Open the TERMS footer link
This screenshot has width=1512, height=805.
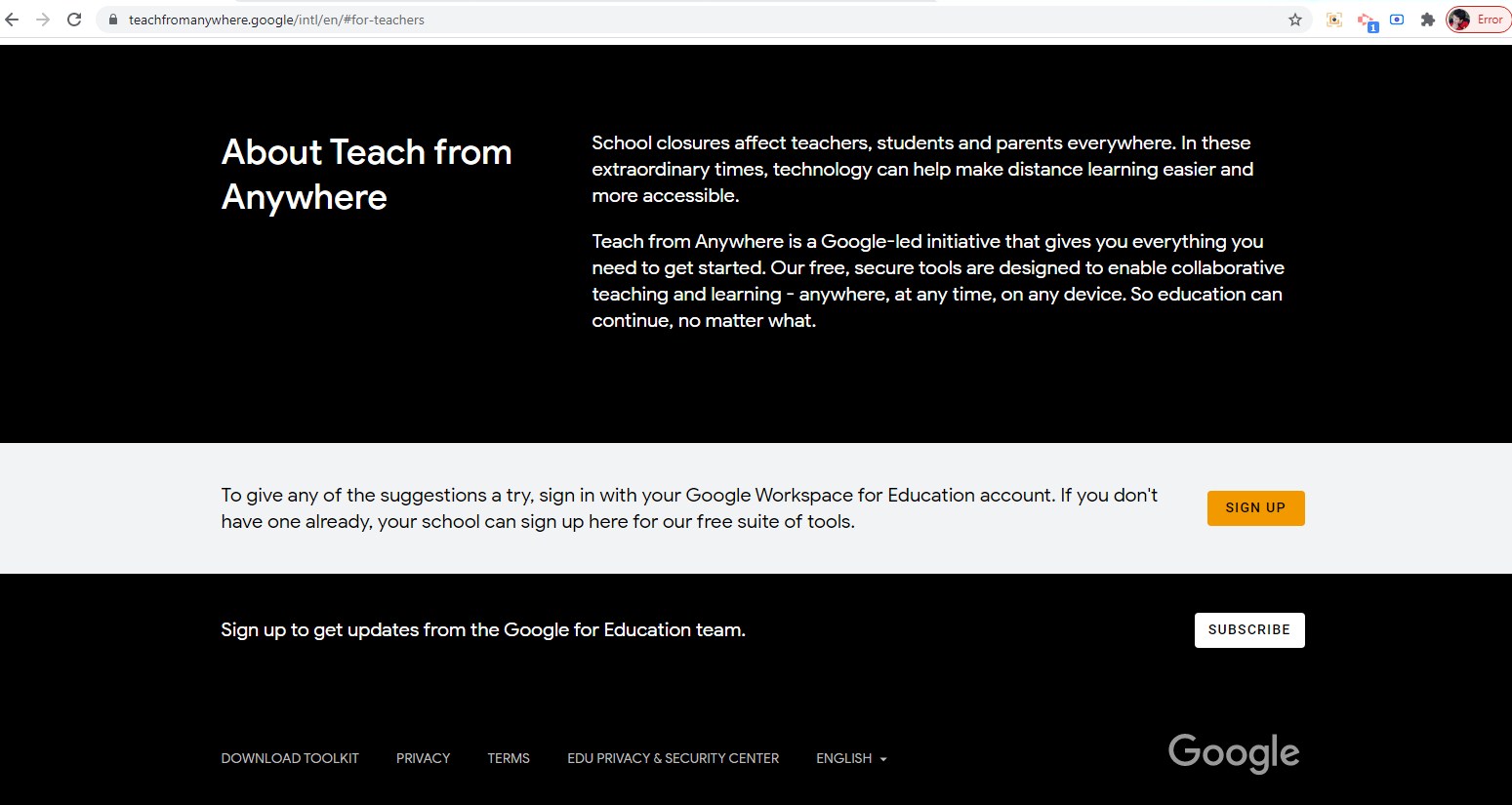tap(509, 758)
